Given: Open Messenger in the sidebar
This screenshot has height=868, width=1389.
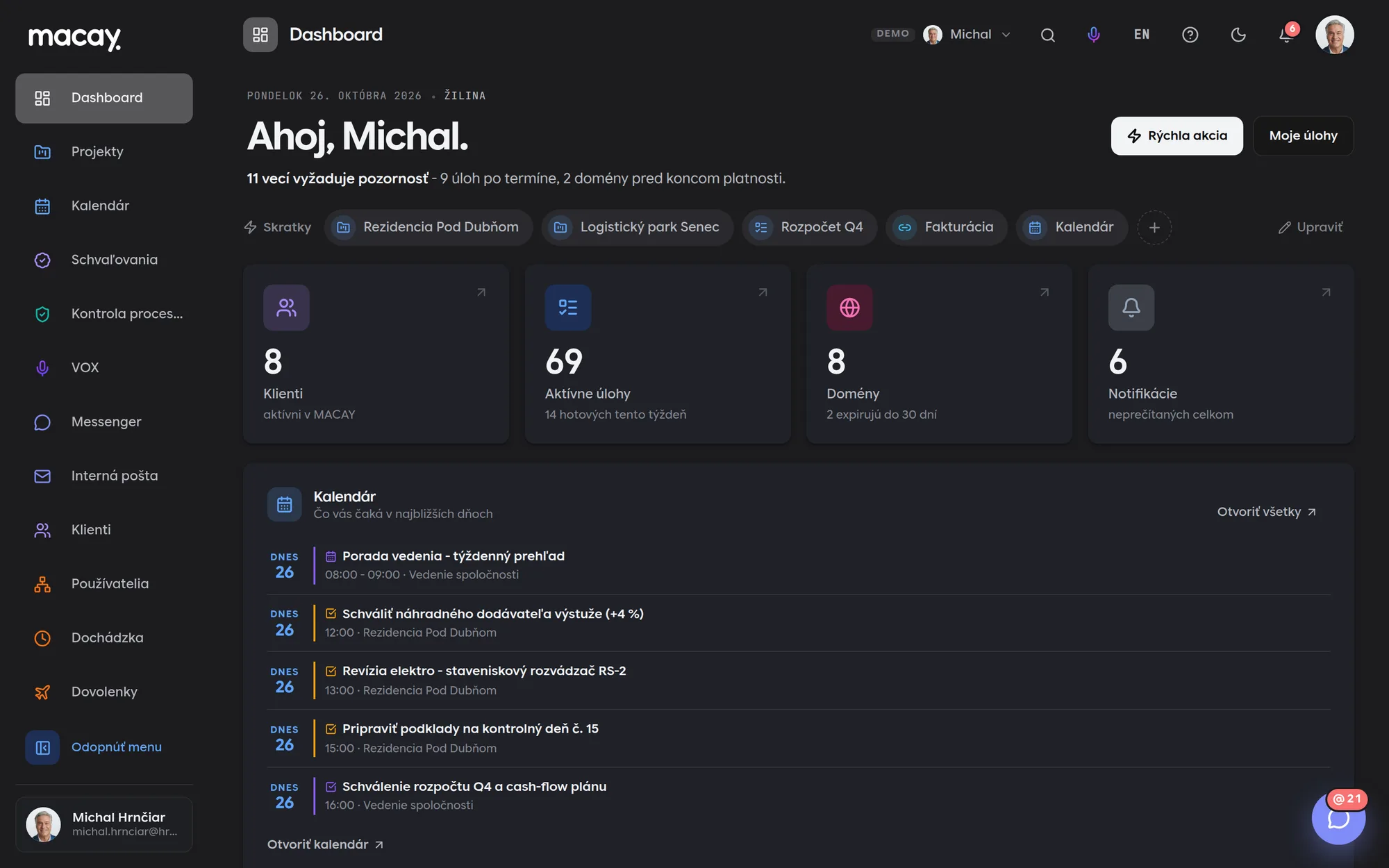Looking at the screenshot, I should tap(104, 422).
